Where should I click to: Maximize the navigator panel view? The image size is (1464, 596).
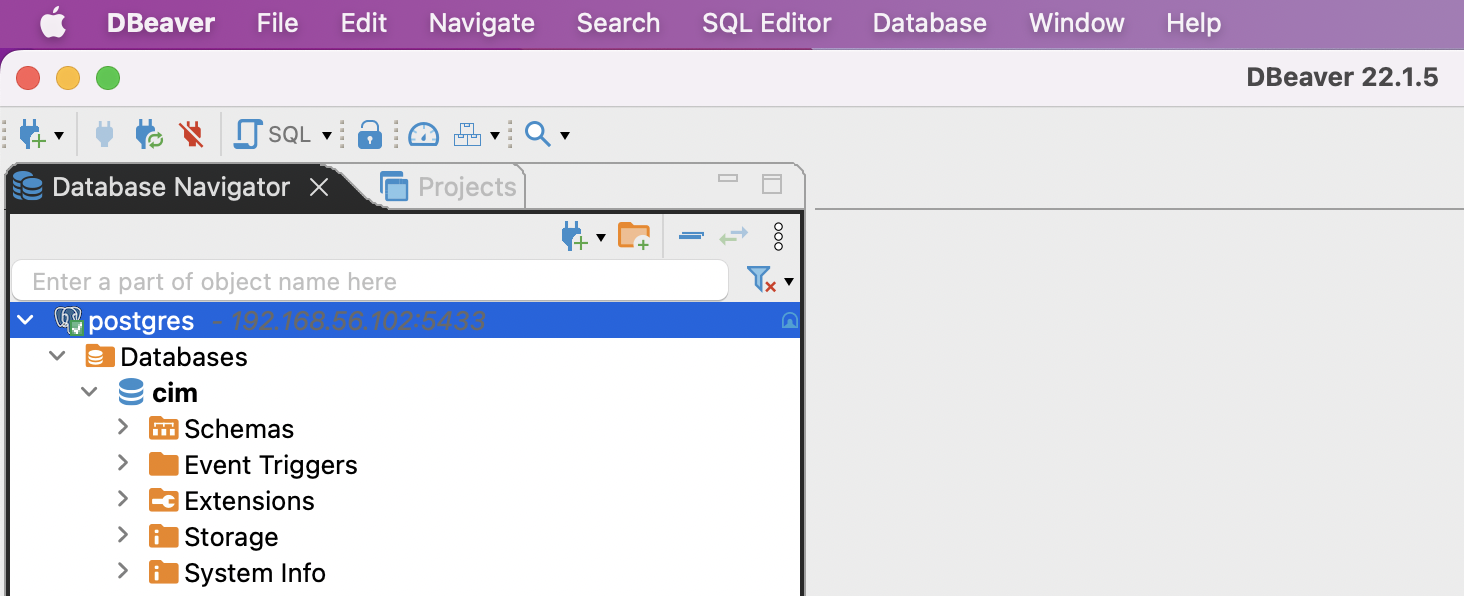coord(772,183)
